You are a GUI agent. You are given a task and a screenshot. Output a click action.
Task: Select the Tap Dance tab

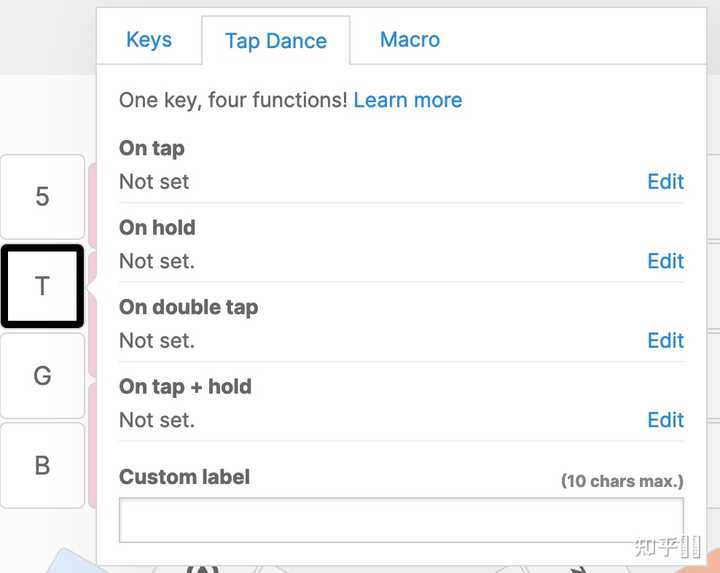(x=275, y=41)
